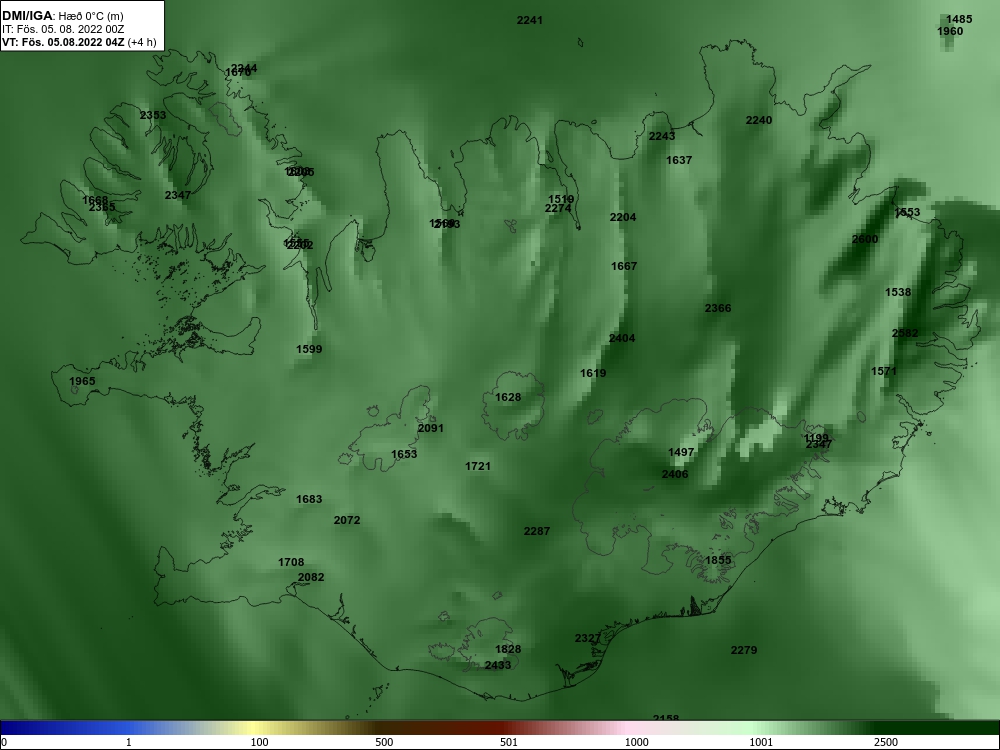Select the map value 2204
This screenshot has width=1000, height=750.
622,217
